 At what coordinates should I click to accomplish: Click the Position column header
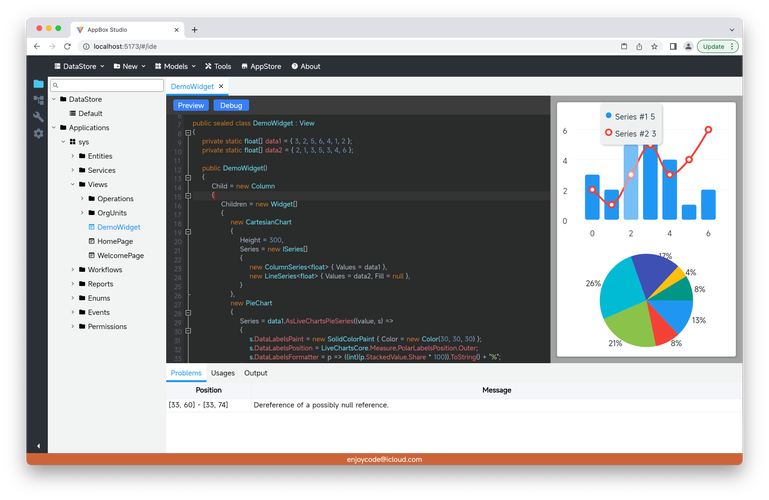[x=208, y=390]
